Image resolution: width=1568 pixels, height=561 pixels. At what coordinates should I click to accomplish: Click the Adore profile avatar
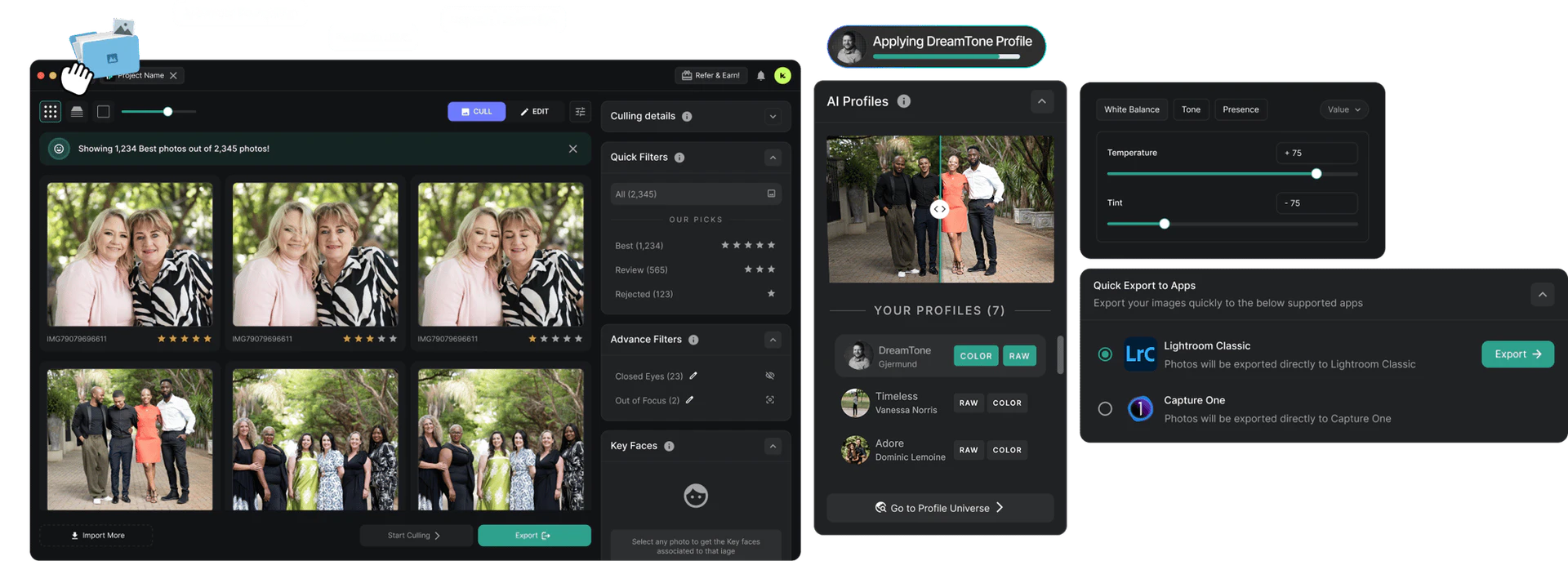(x=855, y=450)
